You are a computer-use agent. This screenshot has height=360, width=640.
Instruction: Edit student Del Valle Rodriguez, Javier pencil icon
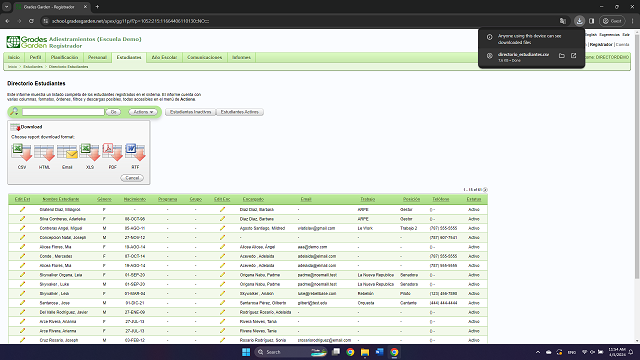pyautogui.click(x=22, y=312)
